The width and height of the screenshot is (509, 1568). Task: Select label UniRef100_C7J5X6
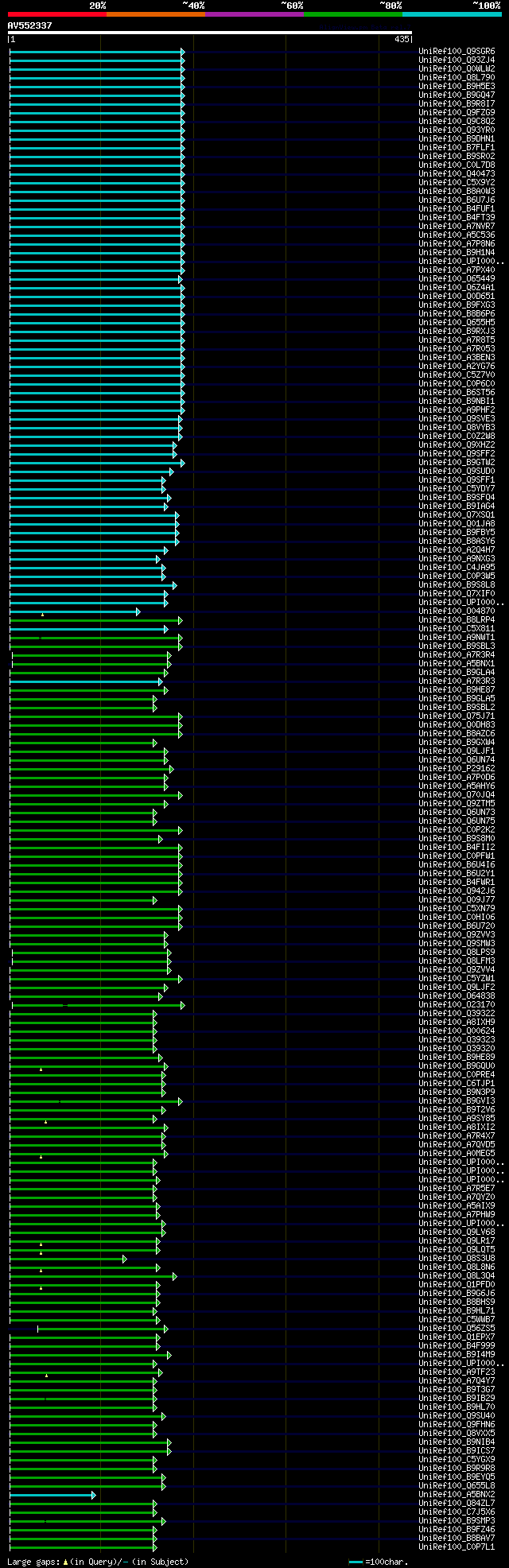tap(457, 1512)
